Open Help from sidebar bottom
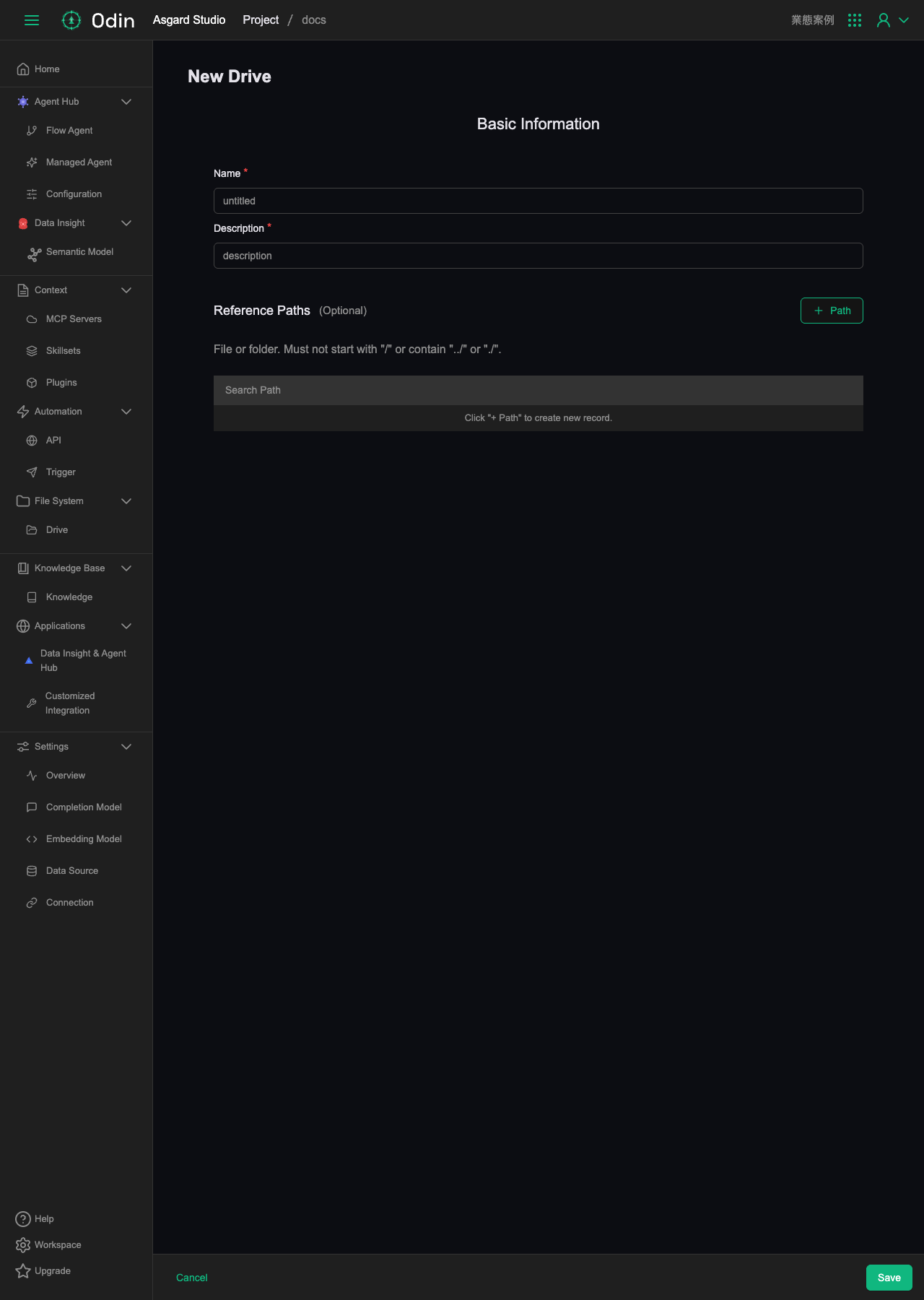 coord(35,1219)
